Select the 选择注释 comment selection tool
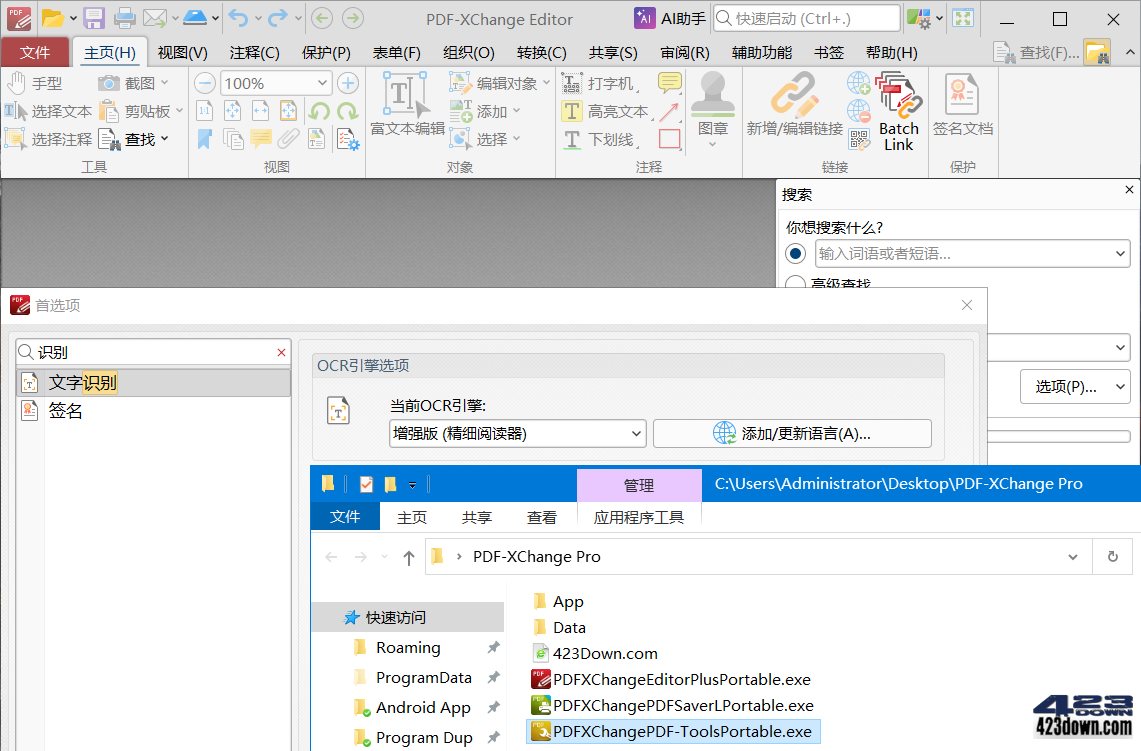Screen dimensions: 1141x751 tap(48, 139)
